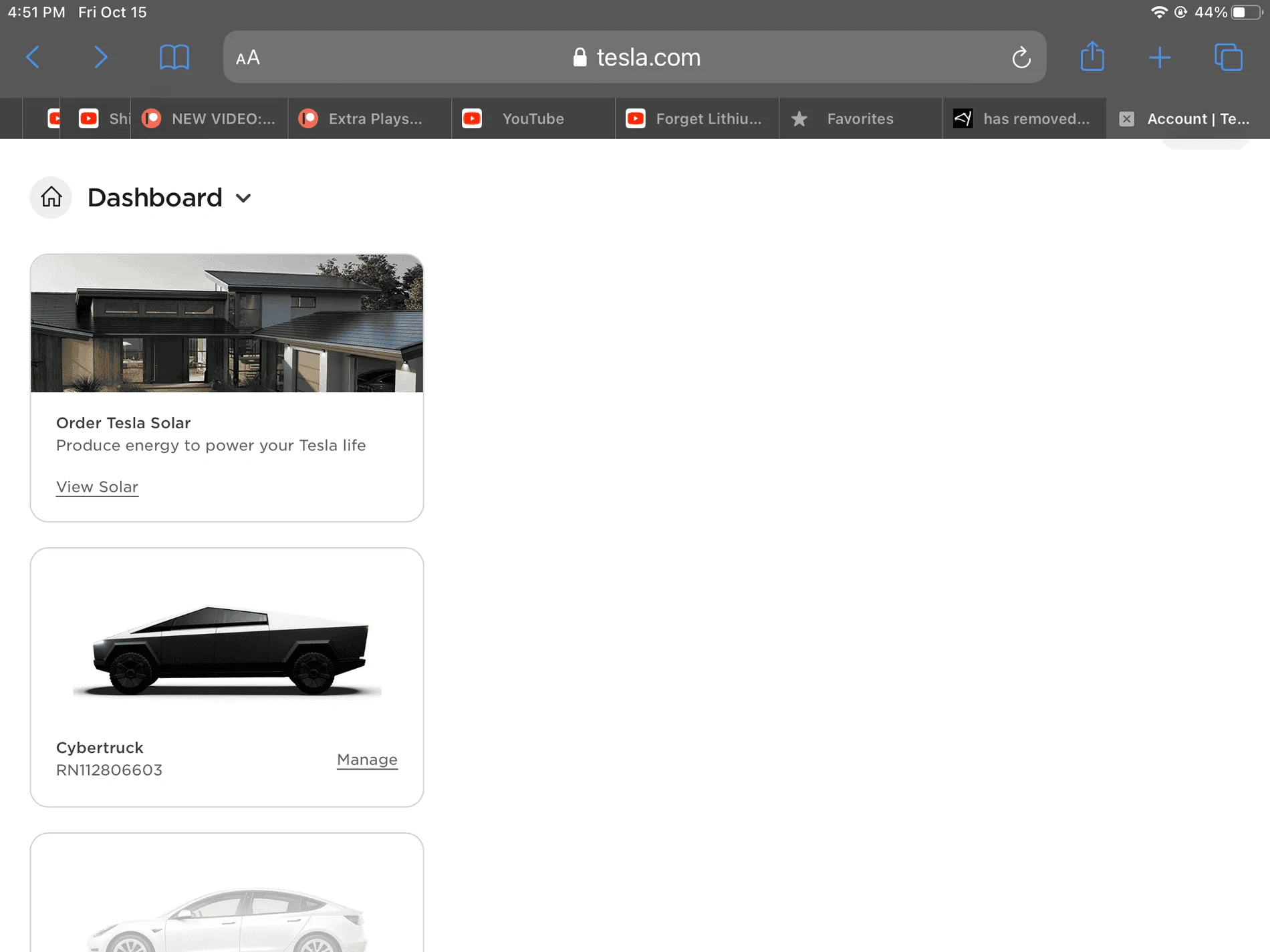Open the bookmarks book icon

click(174, 57)
